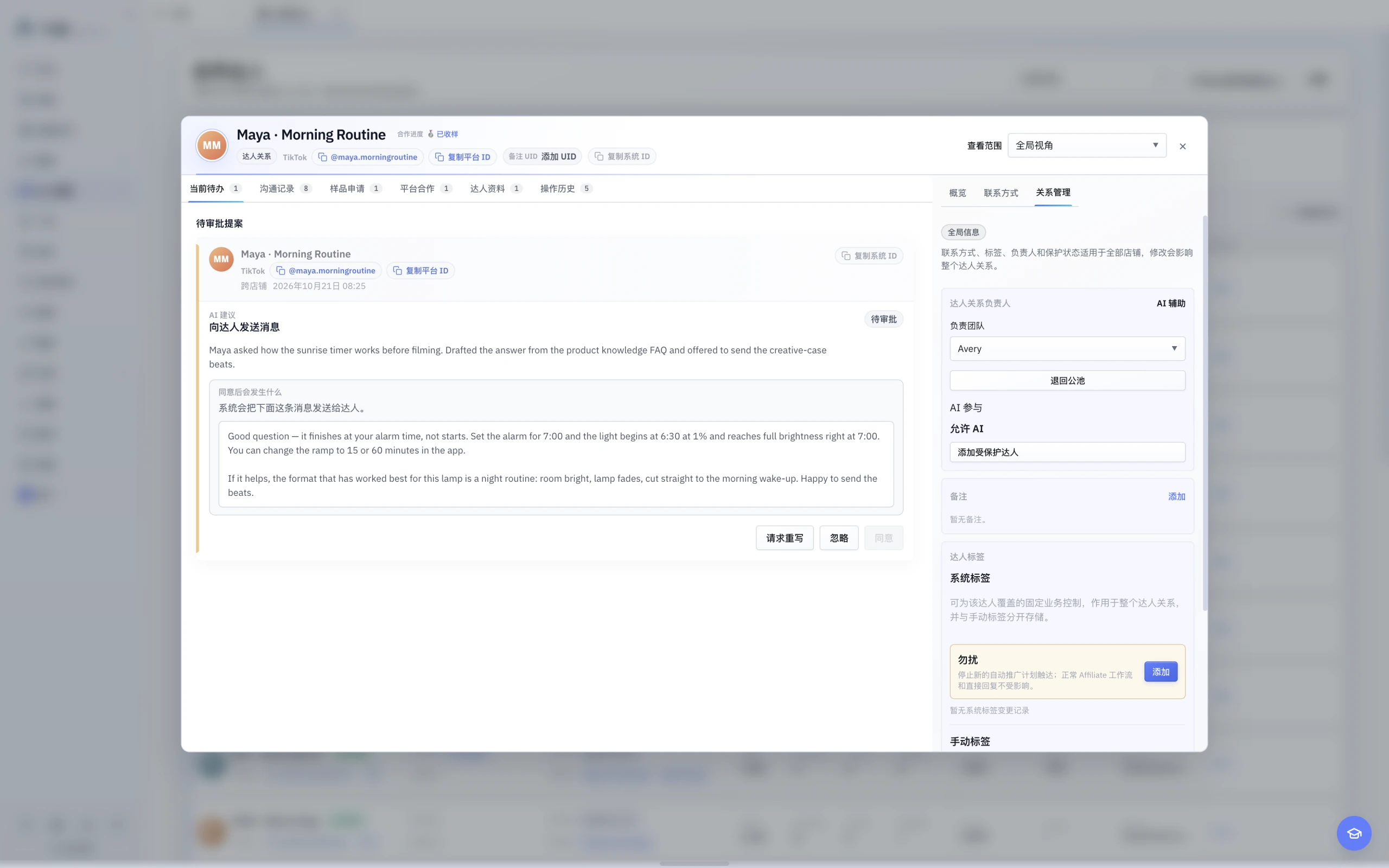The width and height of the screenshot is (1389, 868).
Task: Click the drafted message text box
Action: click(556, 464)
